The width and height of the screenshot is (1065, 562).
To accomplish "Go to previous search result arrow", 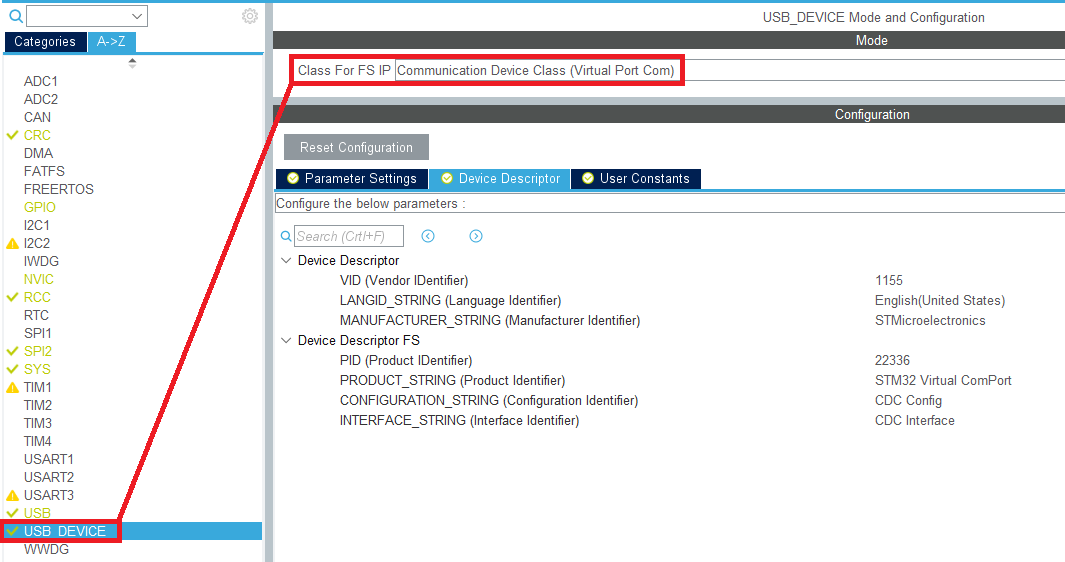I will [x=428, y=236].
